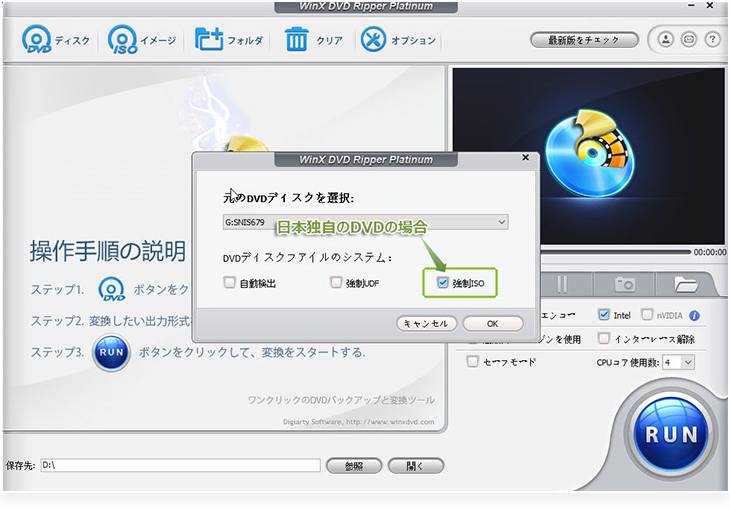Viewport: 730px width, 510px height.
Task: Uncheck the 強制ISO checkbox
Action: (443, 282)
